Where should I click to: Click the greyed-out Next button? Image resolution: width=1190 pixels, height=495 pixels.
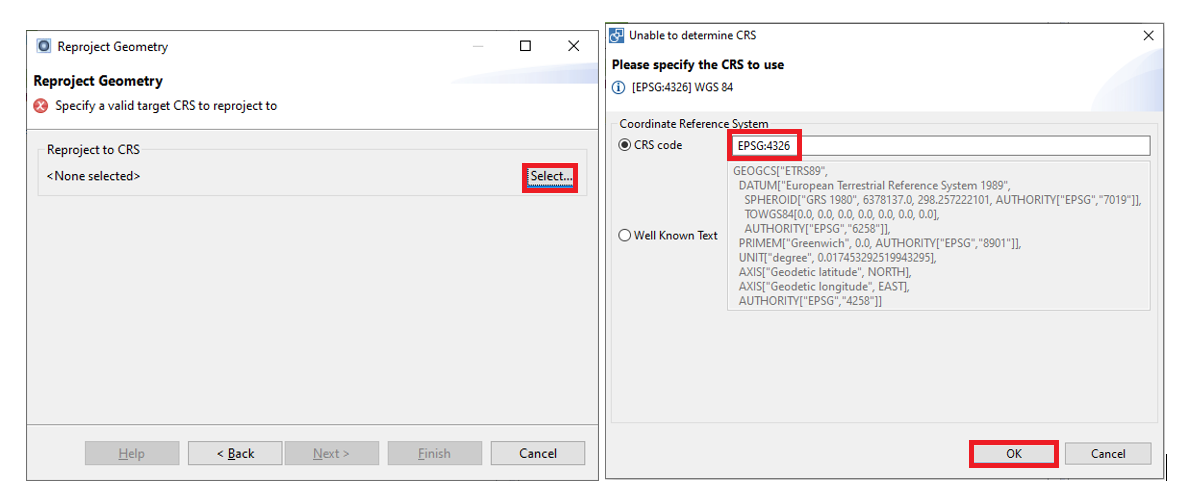click(332, 453)
